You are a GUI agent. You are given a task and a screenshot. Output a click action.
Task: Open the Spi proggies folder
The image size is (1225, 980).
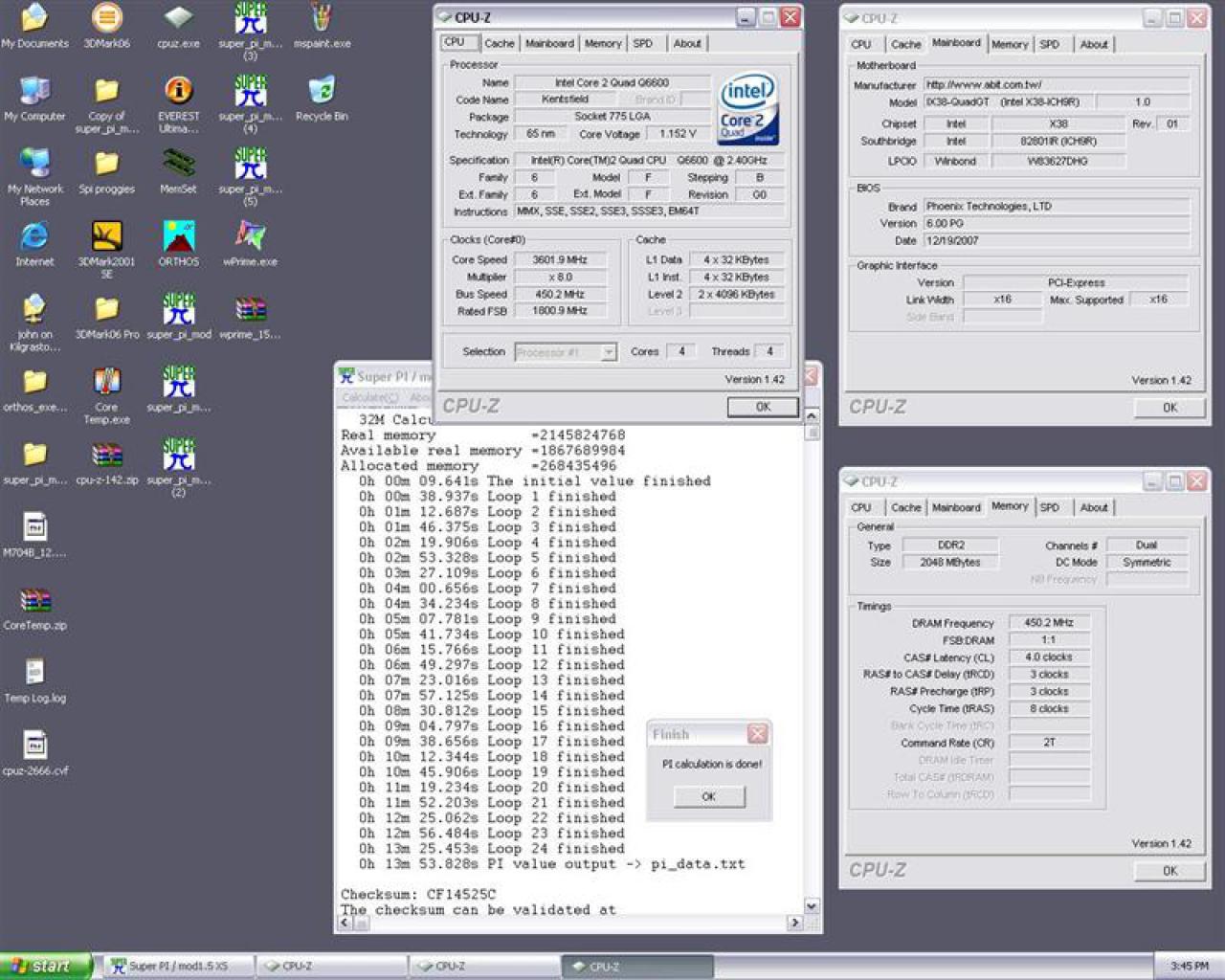click(x=106, y=170)
